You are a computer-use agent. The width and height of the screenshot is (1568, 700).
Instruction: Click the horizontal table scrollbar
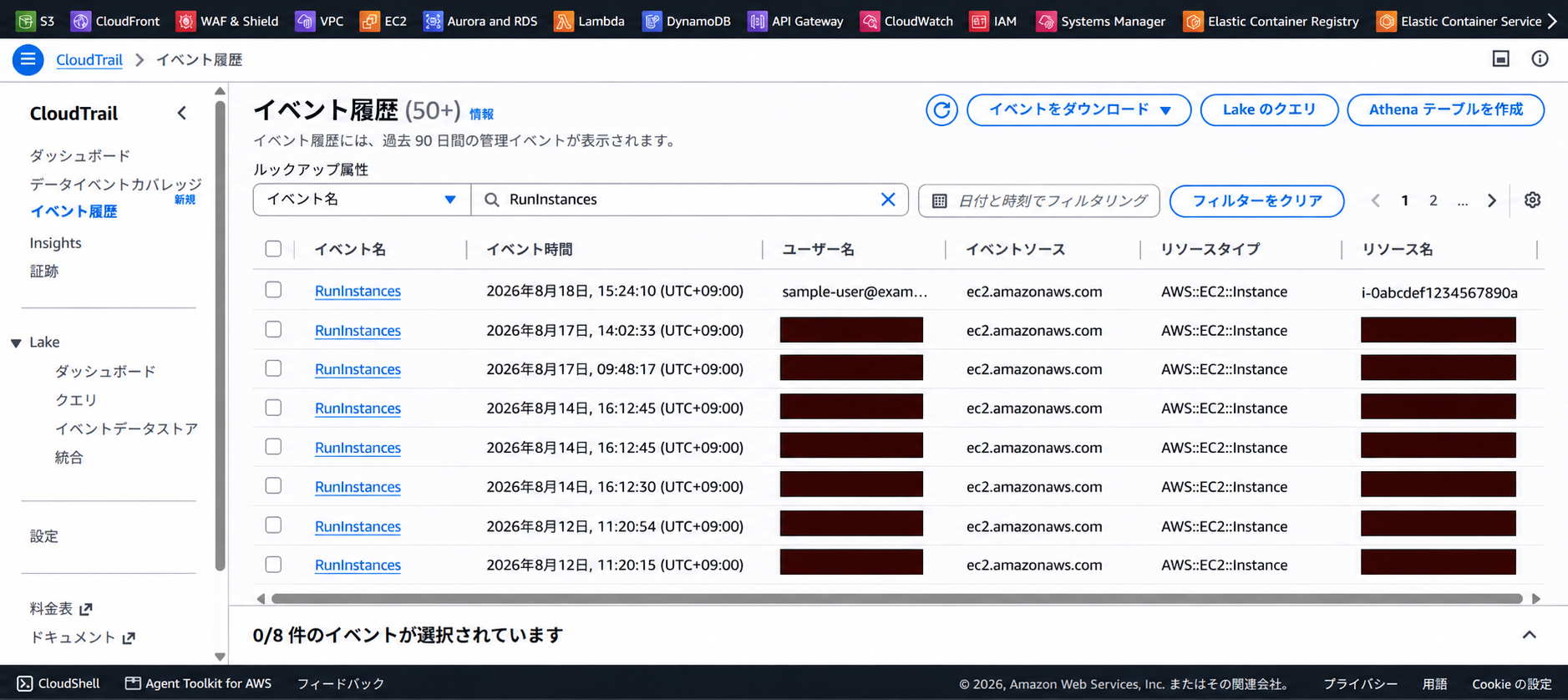(x=896, y=599)
